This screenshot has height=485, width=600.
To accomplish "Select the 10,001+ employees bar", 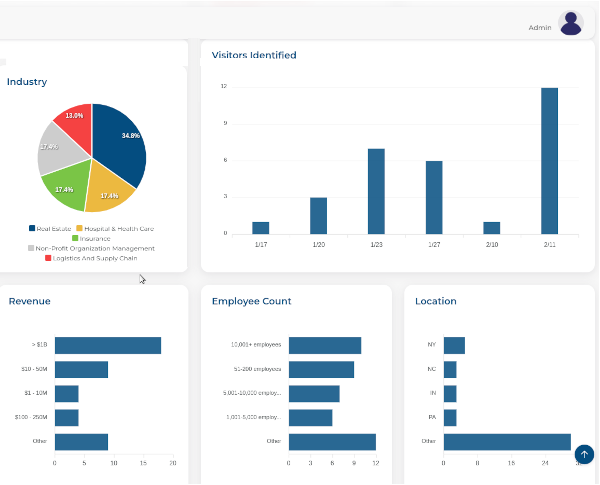I will (x=325, y=345).
